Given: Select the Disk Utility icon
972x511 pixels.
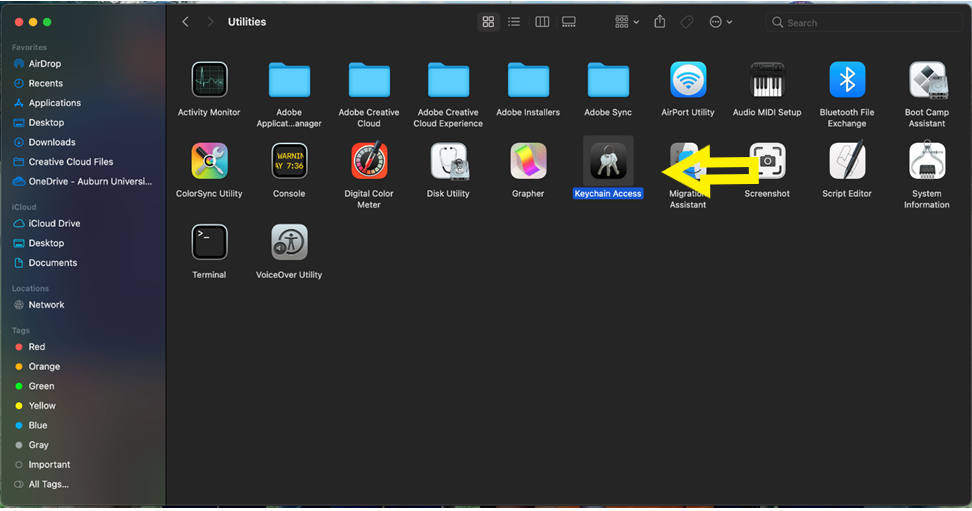Looking at the screenshot, I should tap(448, 161).
